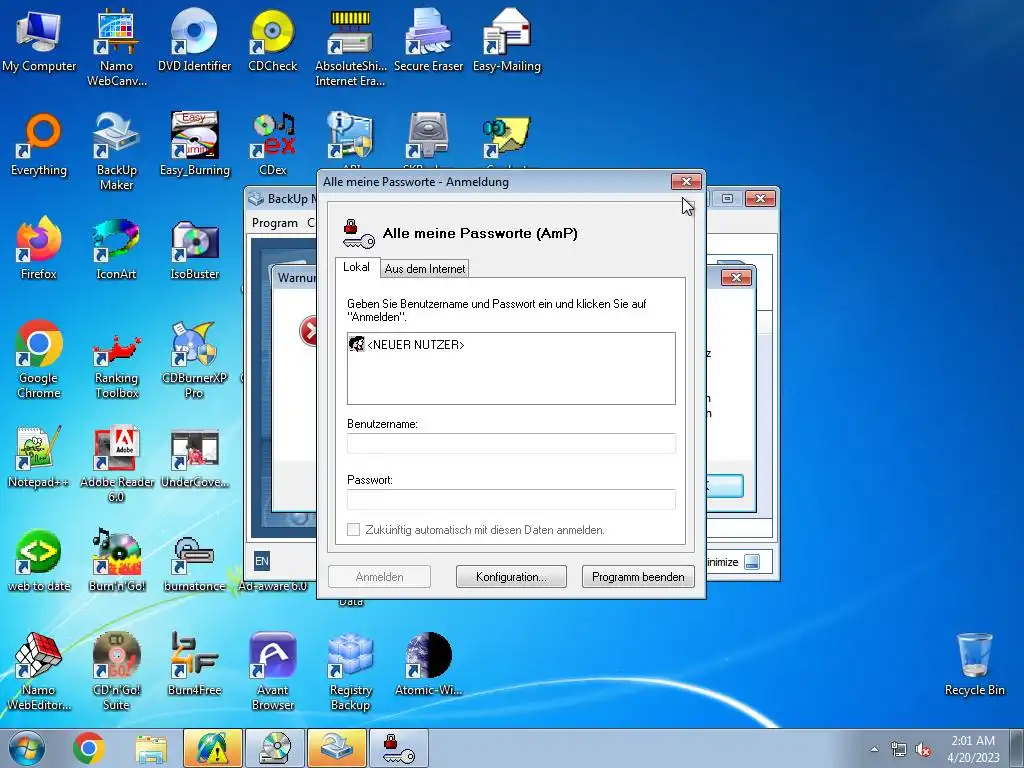This screenshot has height=768, width=1024.
Task: Launch Burn'n'Go! desktop icon
Action: click(116, 560)
